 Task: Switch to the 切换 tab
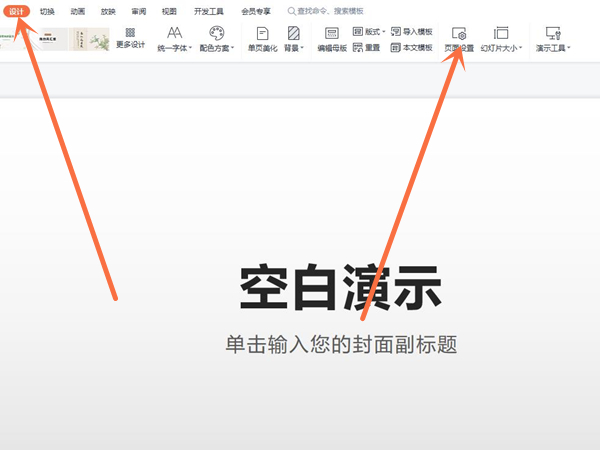[x=47, y=11]
